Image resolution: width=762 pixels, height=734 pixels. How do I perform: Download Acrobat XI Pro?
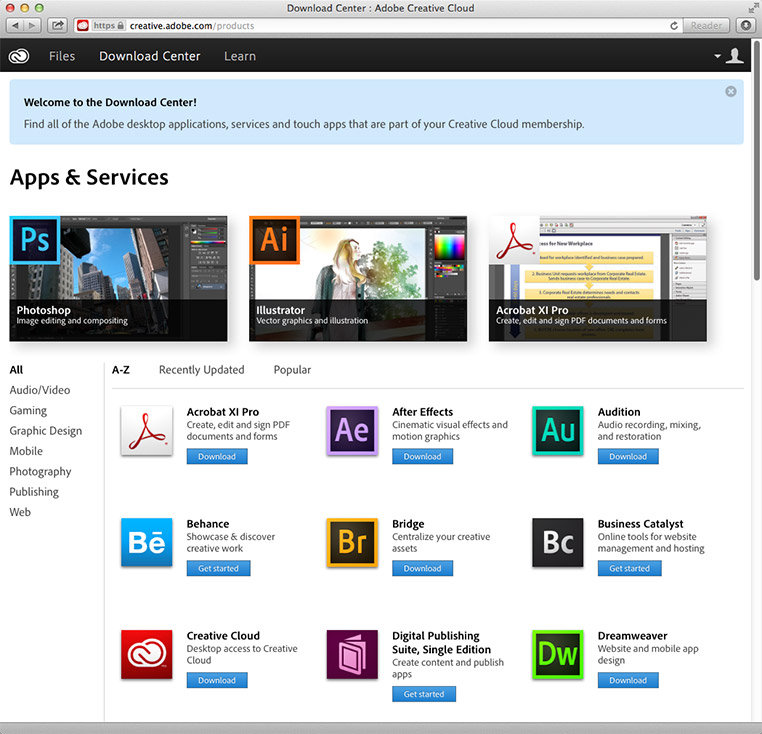point(217,456)
